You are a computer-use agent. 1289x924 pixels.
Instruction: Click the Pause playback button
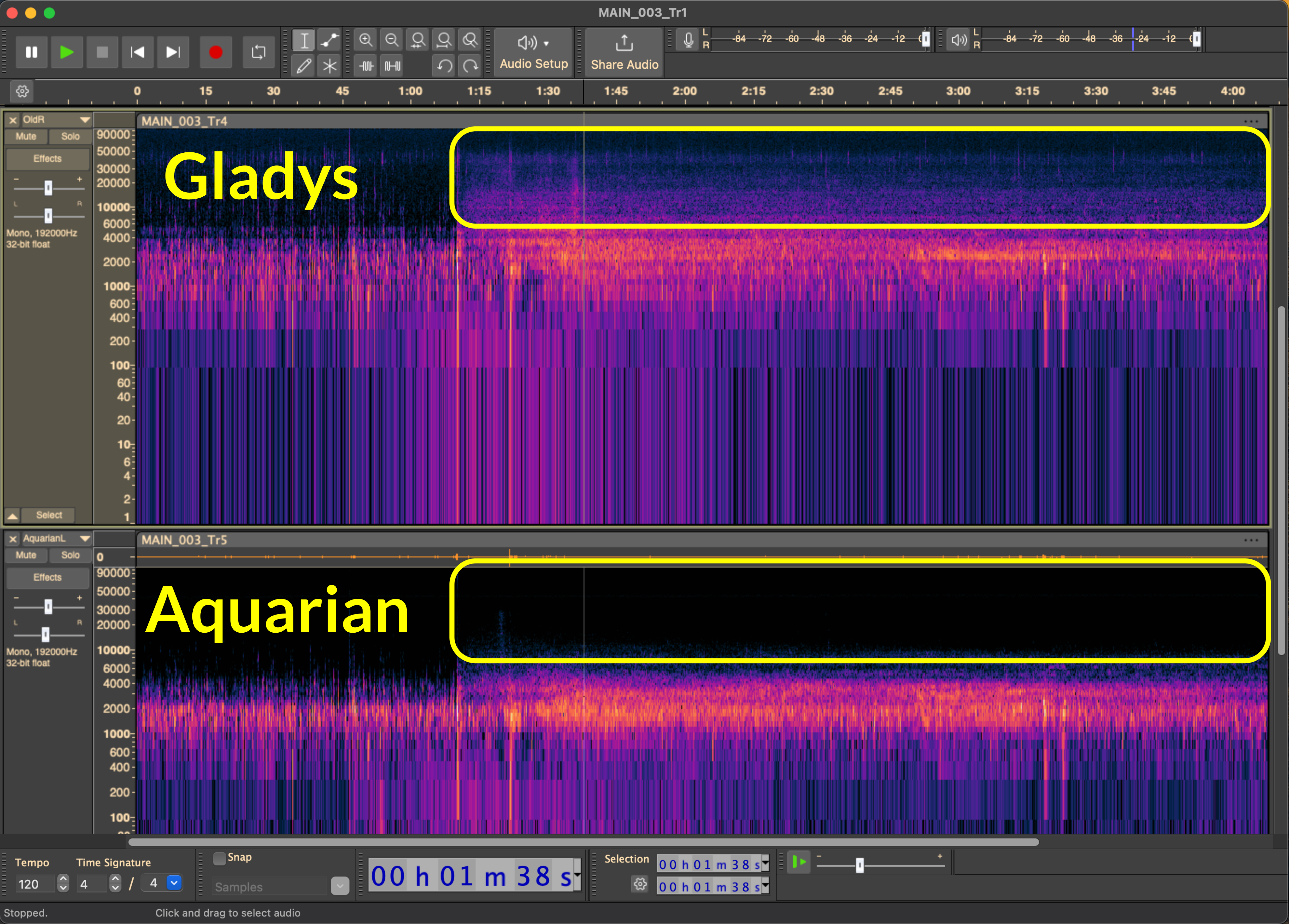click(31, 52)
